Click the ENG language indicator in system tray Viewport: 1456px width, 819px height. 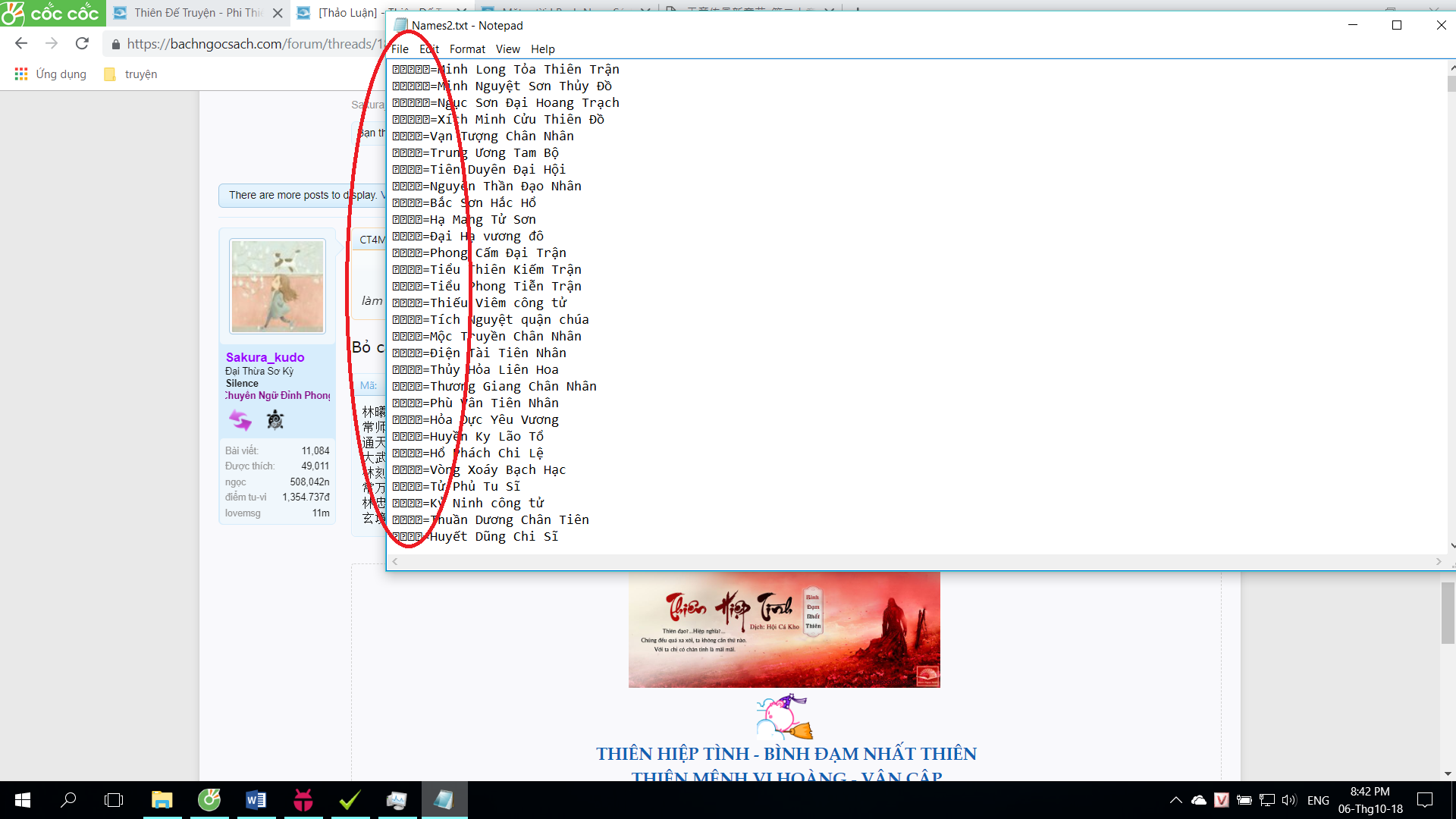point(1319,799)
